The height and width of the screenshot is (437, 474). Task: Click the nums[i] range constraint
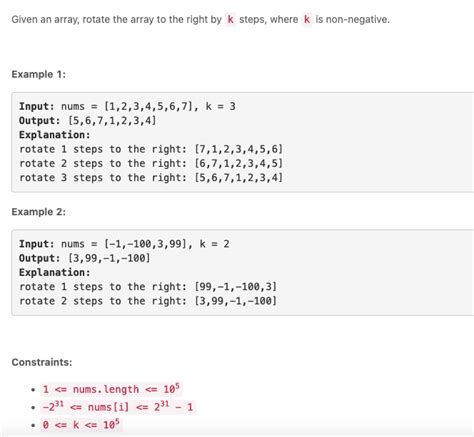[x=118, y=407]
